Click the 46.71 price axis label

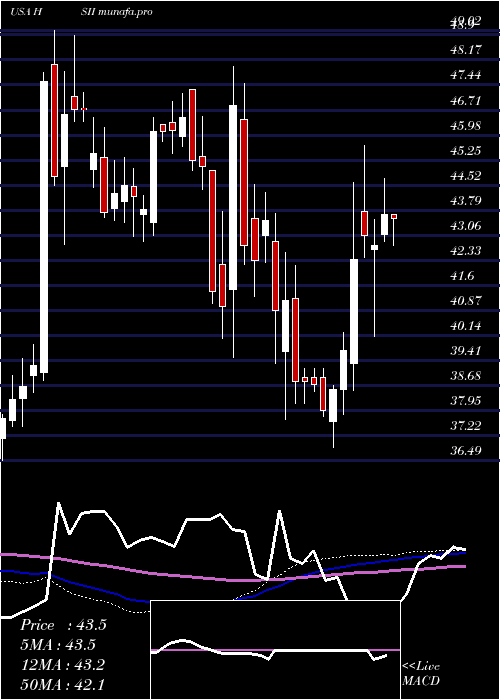point(466,100)
